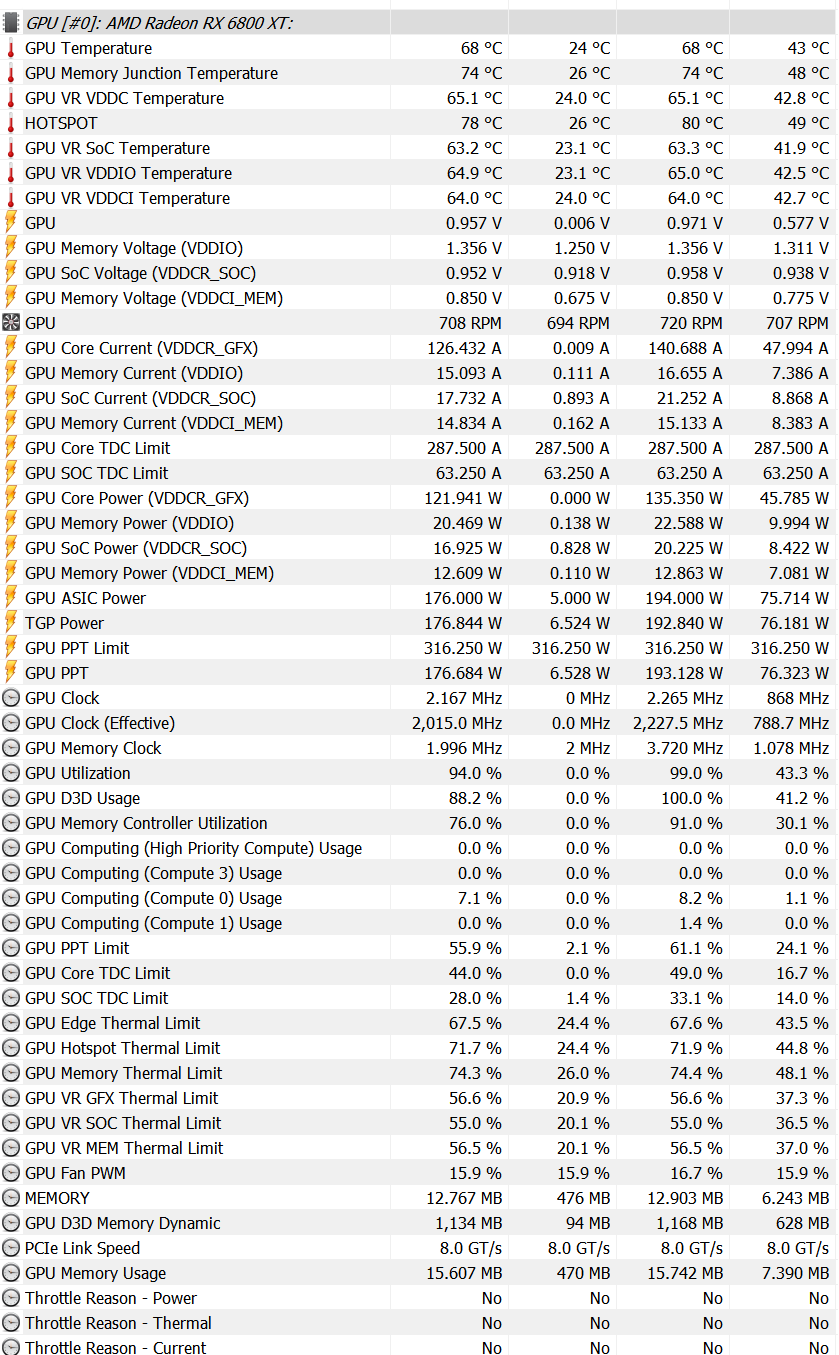Click the gauge icon beside GPU Clock

[11, 698]
